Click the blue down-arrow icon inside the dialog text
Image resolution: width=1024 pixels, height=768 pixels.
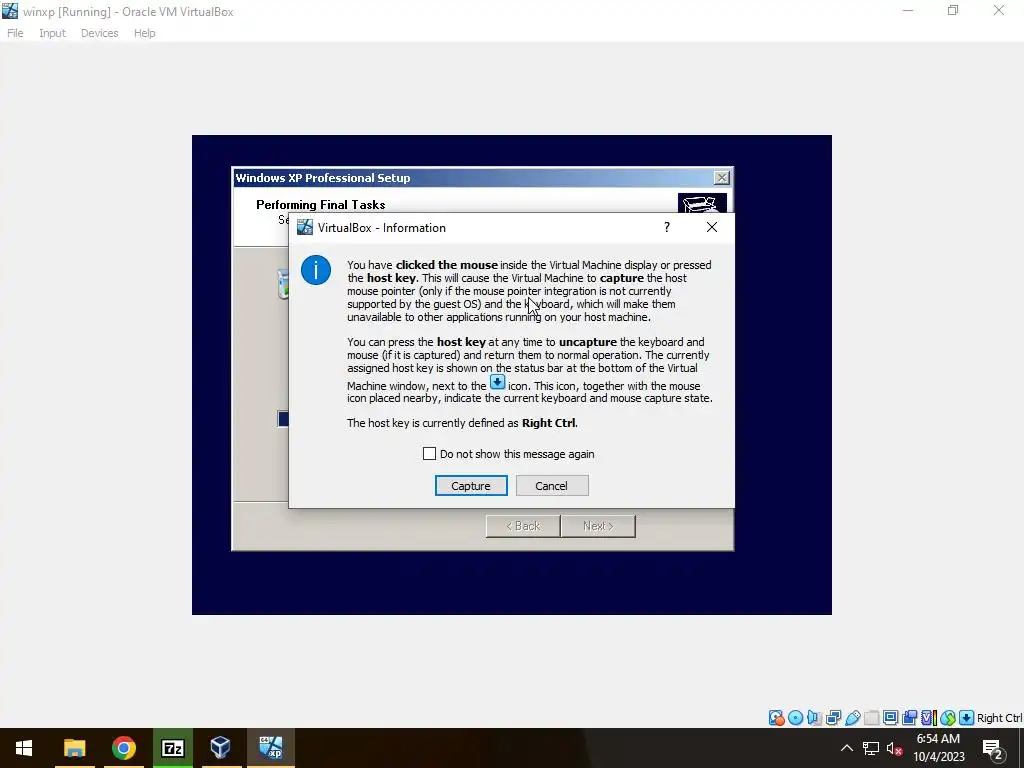point(498,383)
